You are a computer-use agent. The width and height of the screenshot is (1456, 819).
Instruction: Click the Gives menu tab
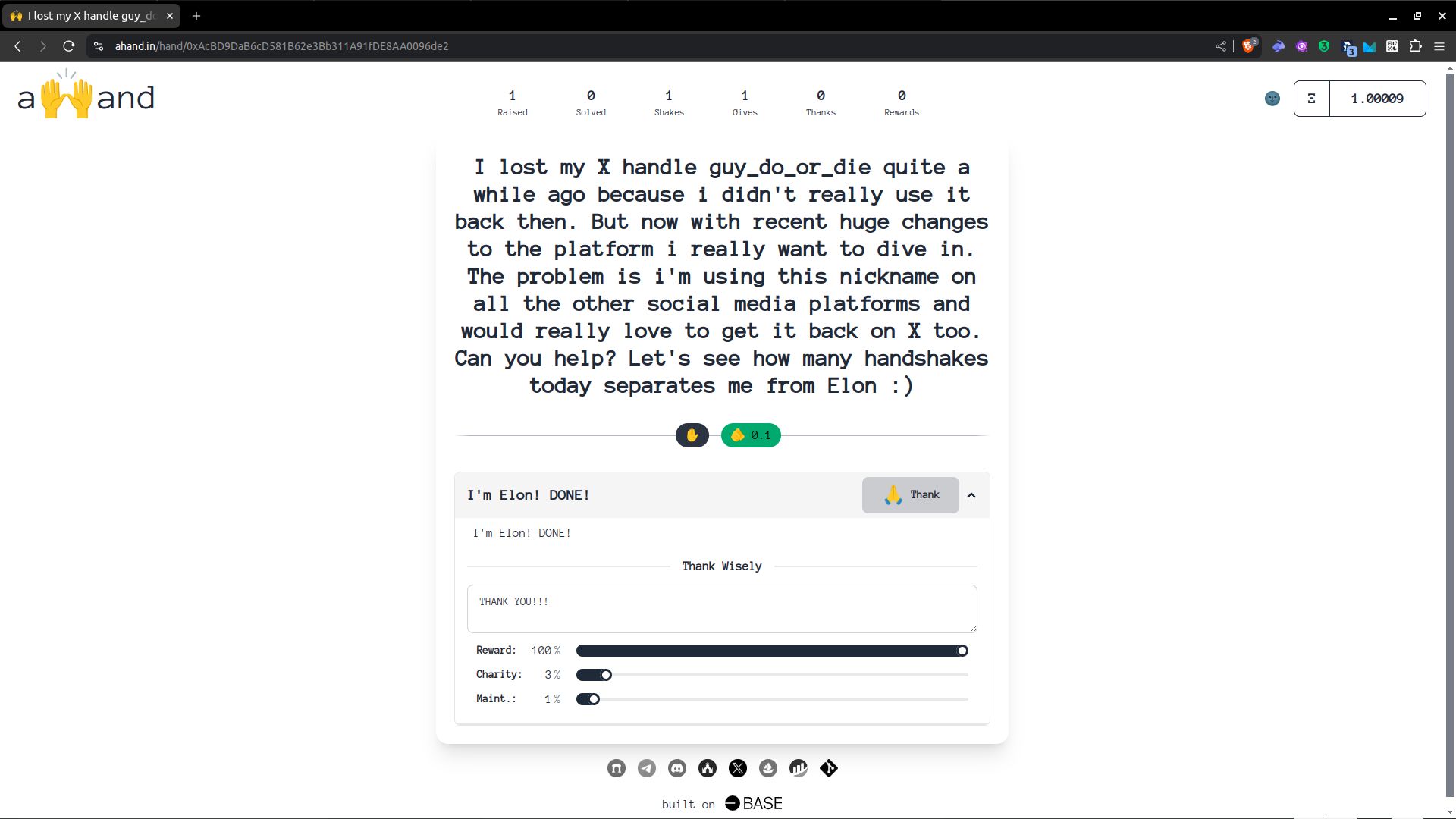(x=745, y=100)
